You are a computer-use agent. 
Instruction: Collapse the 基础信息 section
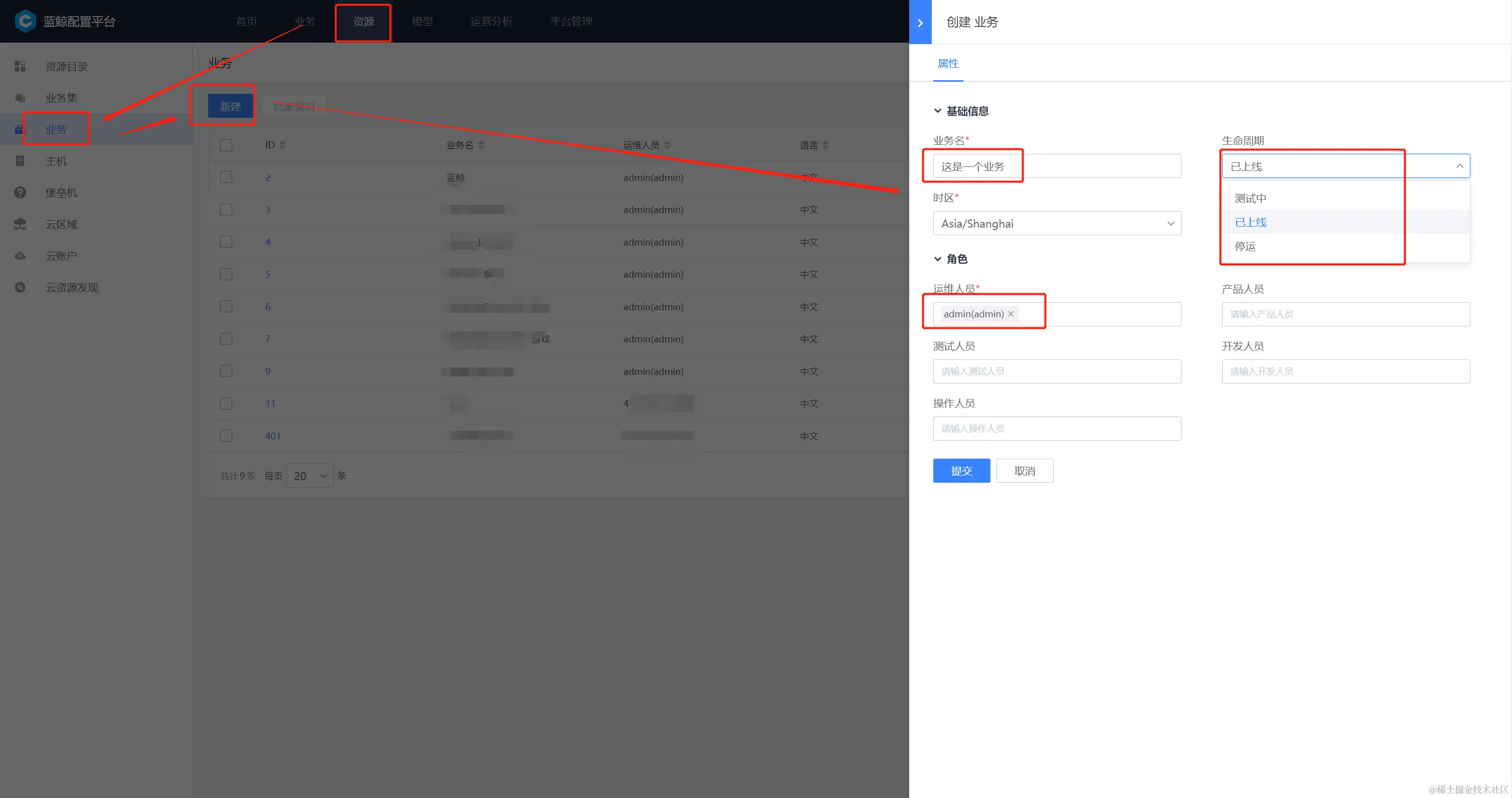pos(937,111)
